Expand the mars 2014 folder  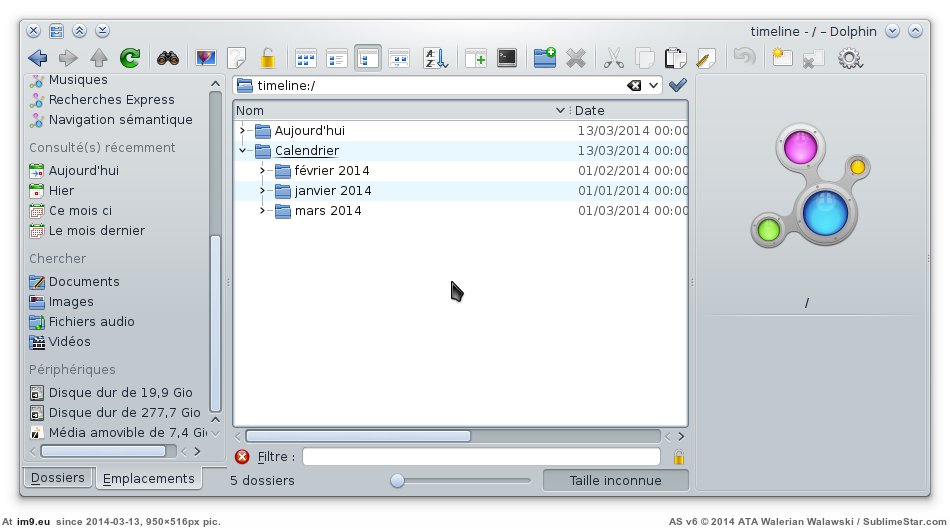click(262, 211)
